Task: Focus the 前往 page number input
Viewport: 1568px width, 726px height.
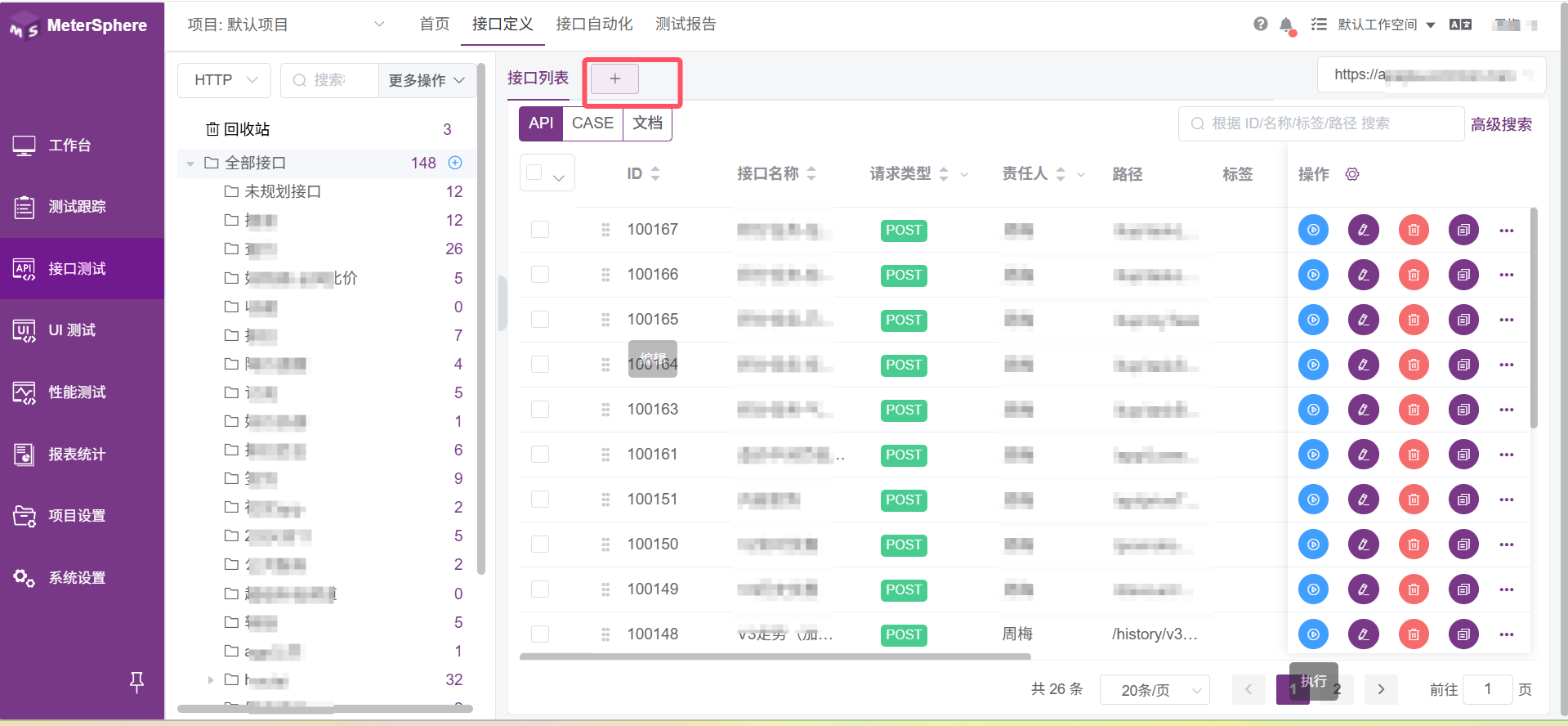Action: click(1488, 689)
